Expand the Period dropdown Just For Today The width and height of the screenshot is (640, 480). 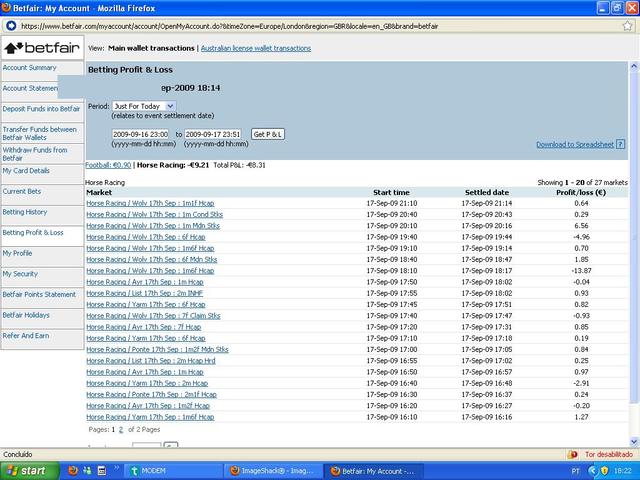click(x=144, y=106)
